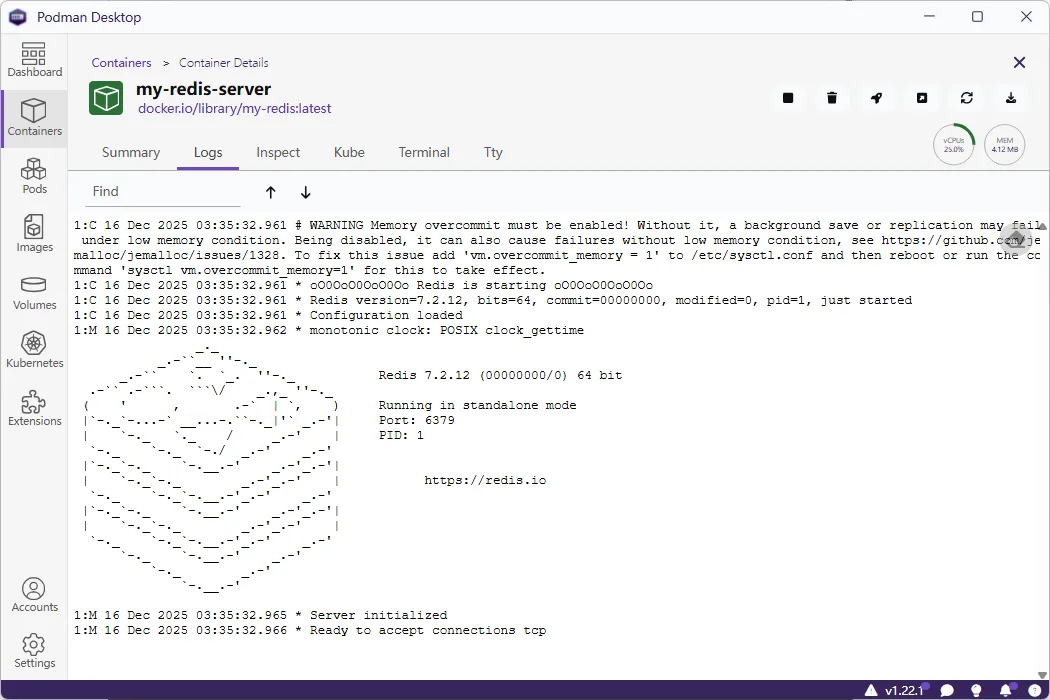Restart the container with the refresh icon

(966, 98)
